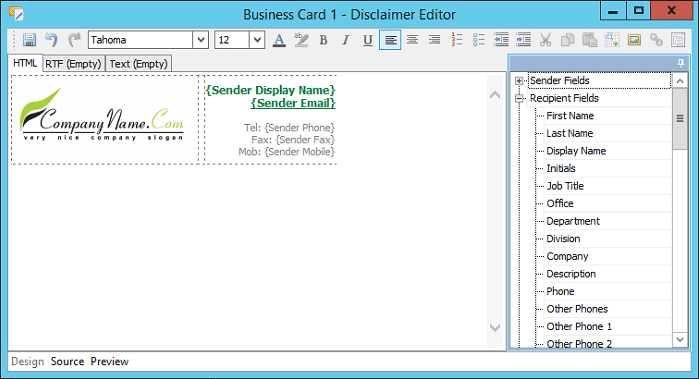The width and height of the screenshot is (699, 379).
Task: Select the Office field
Action: (560, 204)
